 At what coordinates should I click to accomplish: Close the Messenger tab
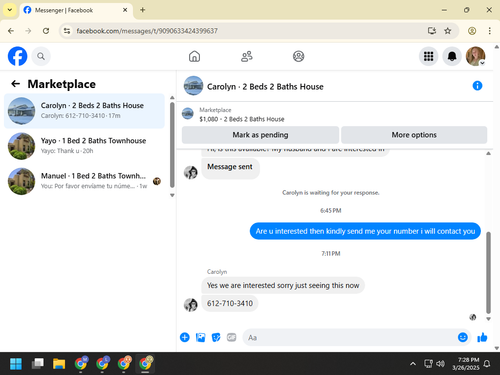tap(125, 10)
